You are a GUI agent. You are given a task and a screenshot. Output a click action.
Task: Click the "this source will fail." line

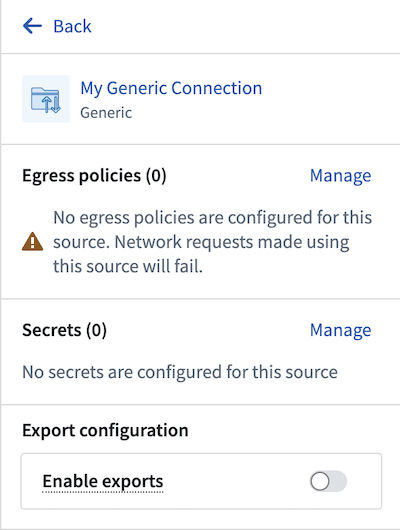click(x=128, y=266)
